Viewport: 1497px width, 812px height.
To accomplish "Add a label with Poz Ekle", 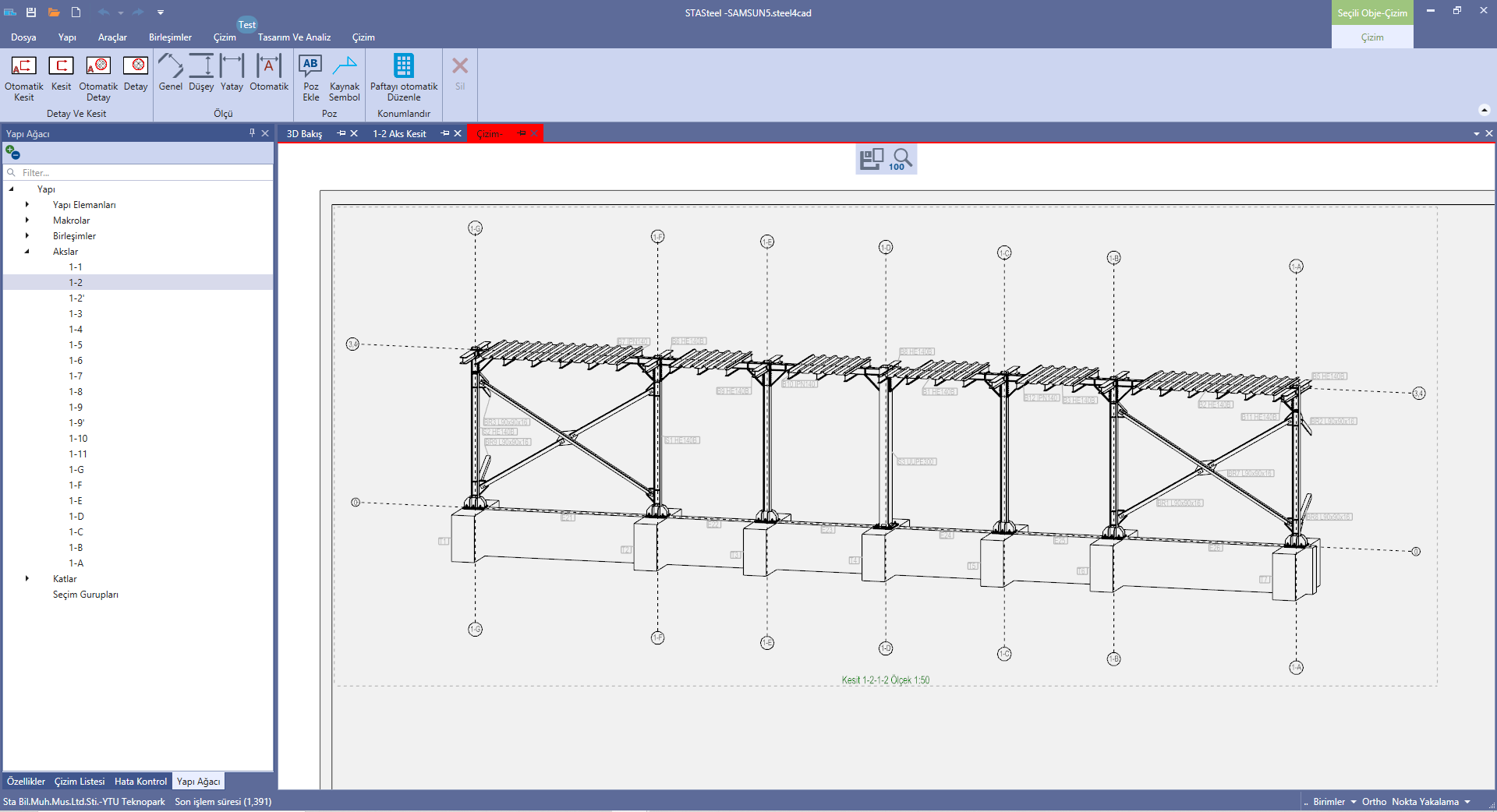I will tap(310, 66).
